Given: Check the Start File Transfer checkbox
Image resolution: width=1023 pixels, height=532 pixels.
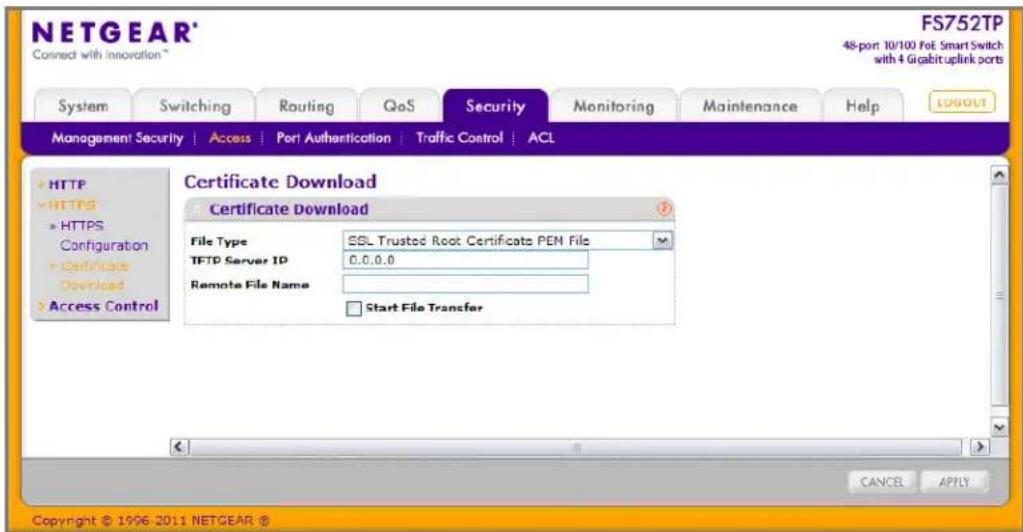Looking at the screenshot, I should pos(354,309).
